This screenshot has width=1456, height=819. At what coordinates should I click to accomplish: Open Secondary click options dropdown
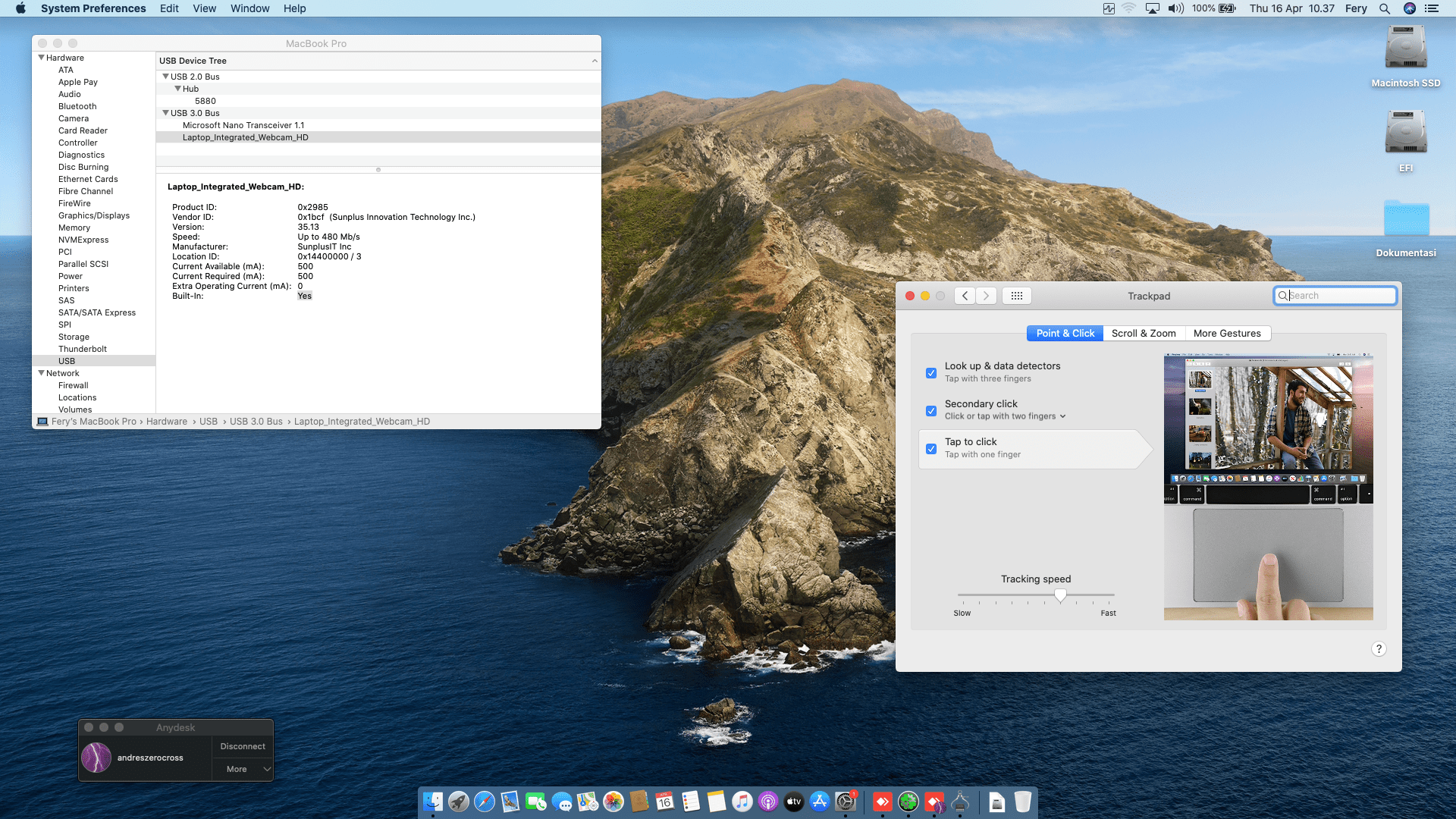coord(1062,416)
